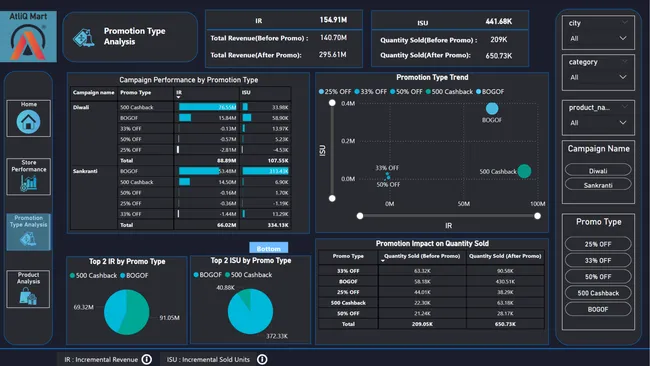Click the Bottom toggle button
Image resolution: width=650 pixels, height=366 pixels.
(x=269, y=248)
